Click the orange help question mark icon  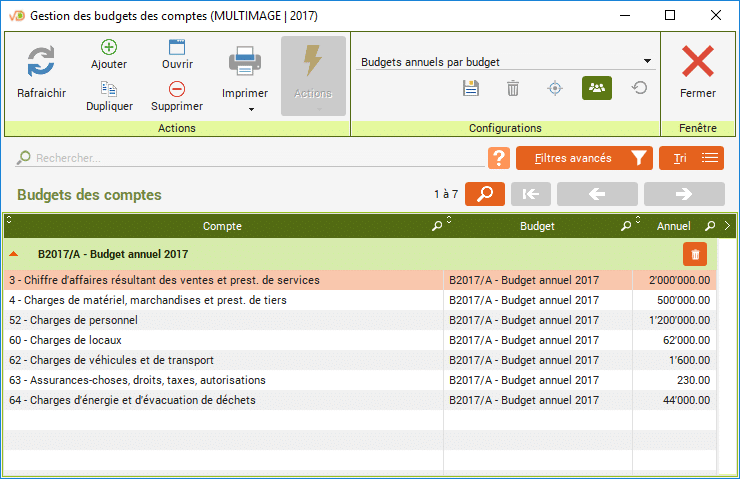tap(499, 158)
